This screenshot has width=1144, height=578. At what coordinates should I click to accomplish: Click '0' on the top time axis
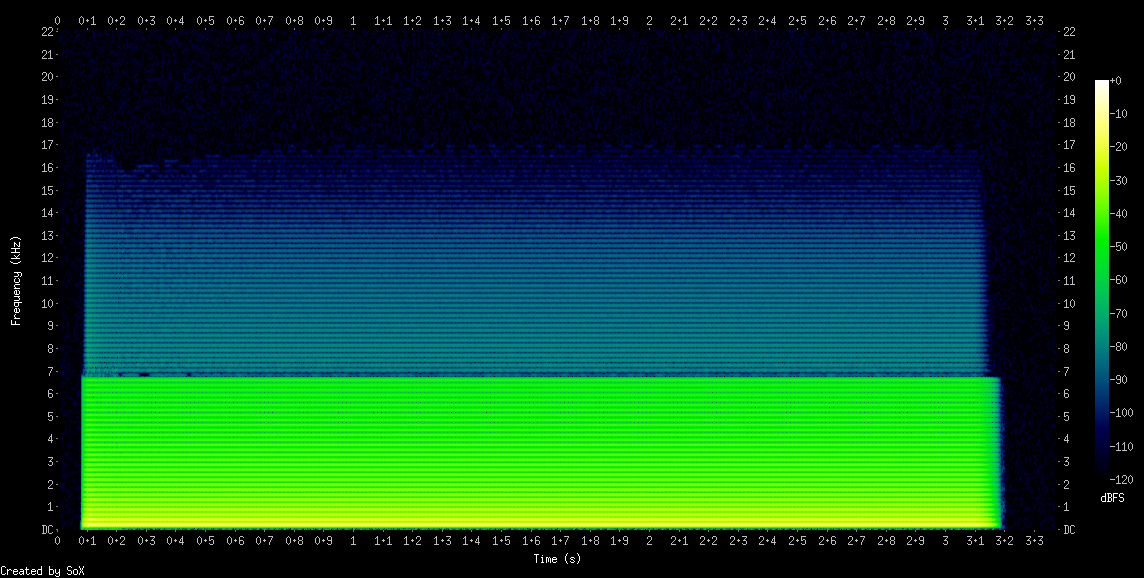point(58,21)
